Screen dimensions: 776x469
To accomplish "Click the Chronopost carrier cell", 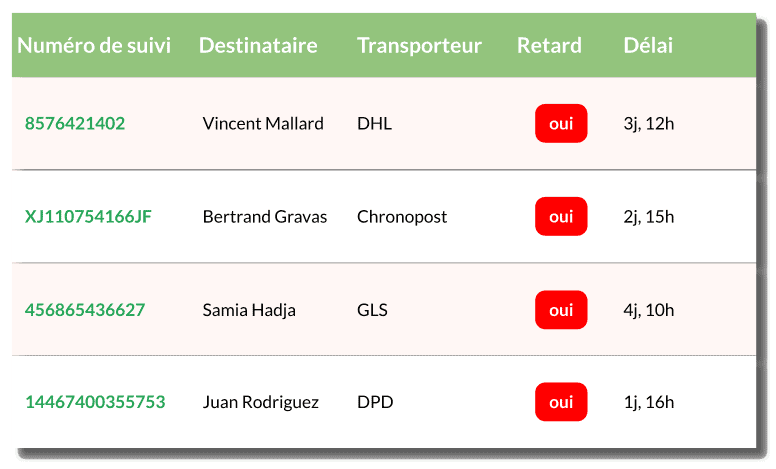I will point(402,217).
